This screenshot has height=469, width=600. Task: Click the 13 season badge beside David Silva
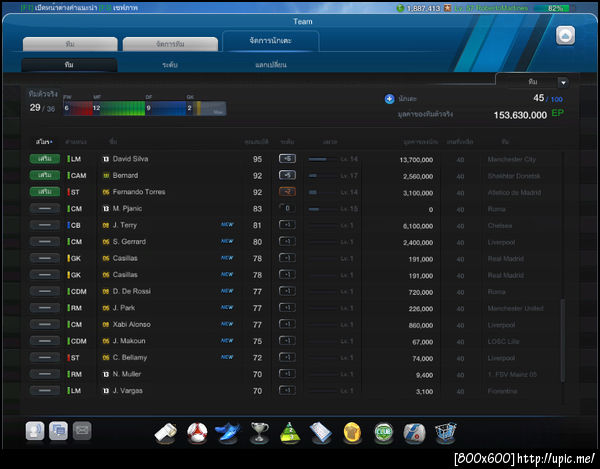106,159
